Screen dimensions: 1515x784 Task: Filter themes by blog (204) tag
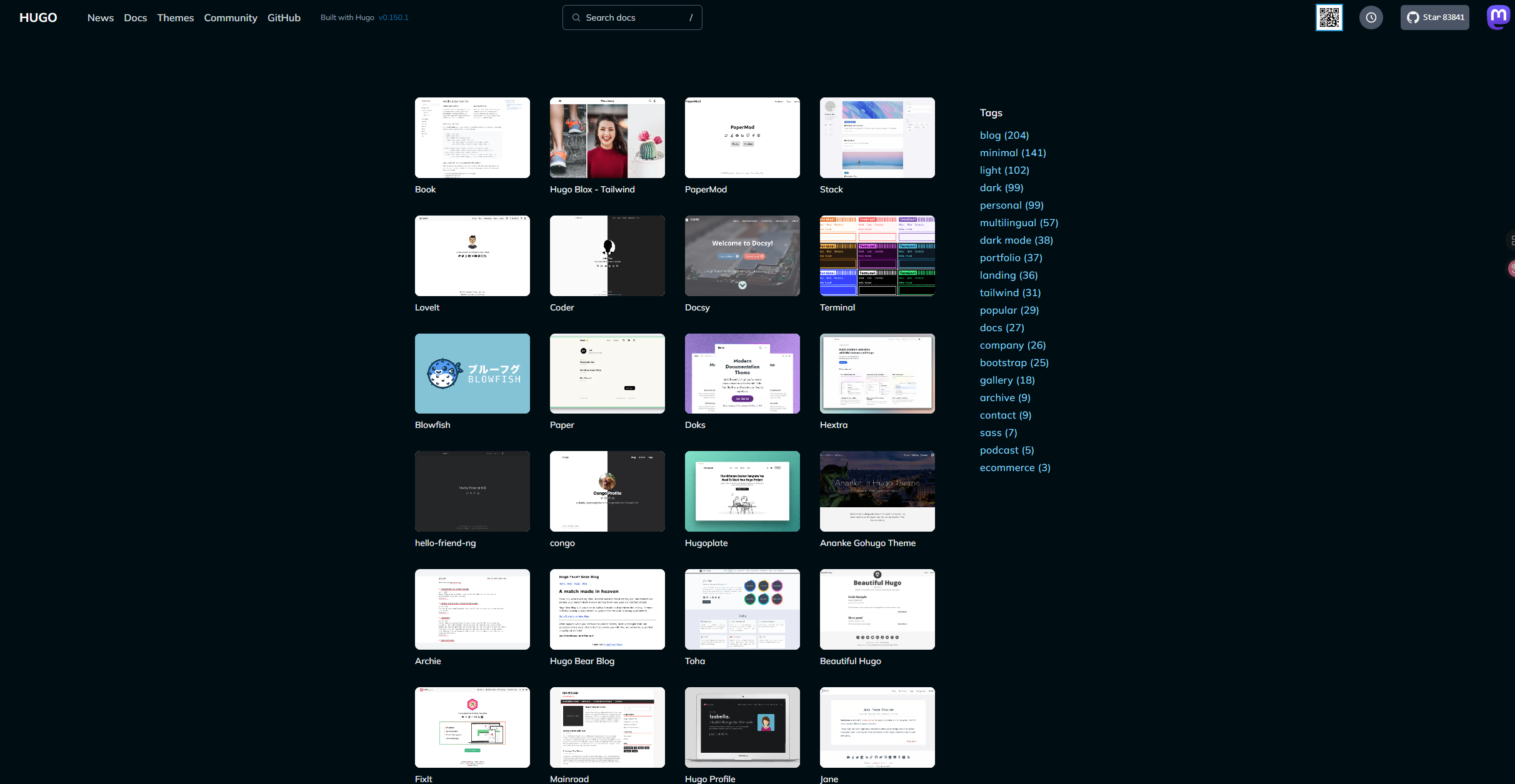pos(1004,135)
